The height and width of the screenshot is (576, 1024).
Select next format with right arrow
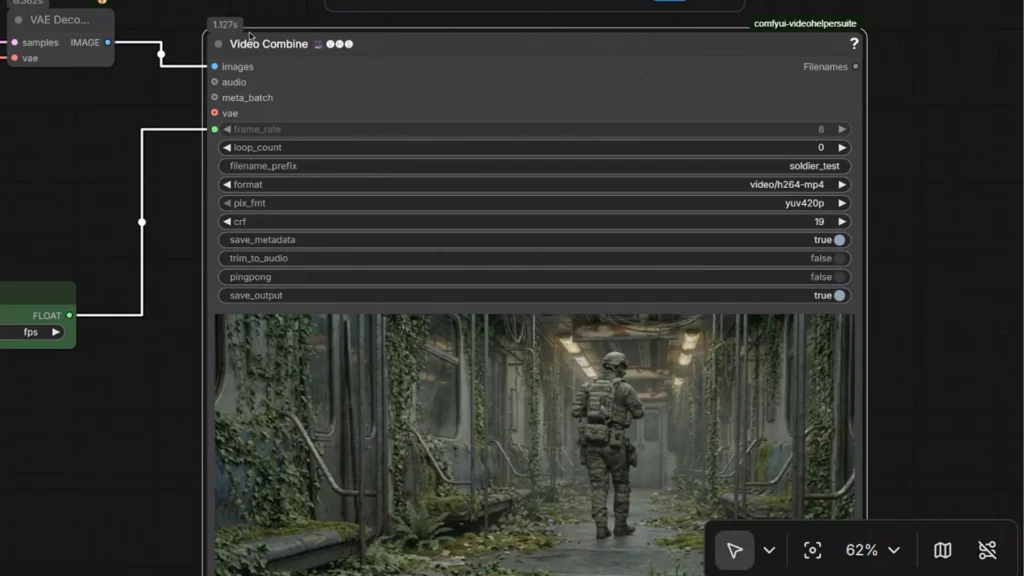(x=842, y=185)
